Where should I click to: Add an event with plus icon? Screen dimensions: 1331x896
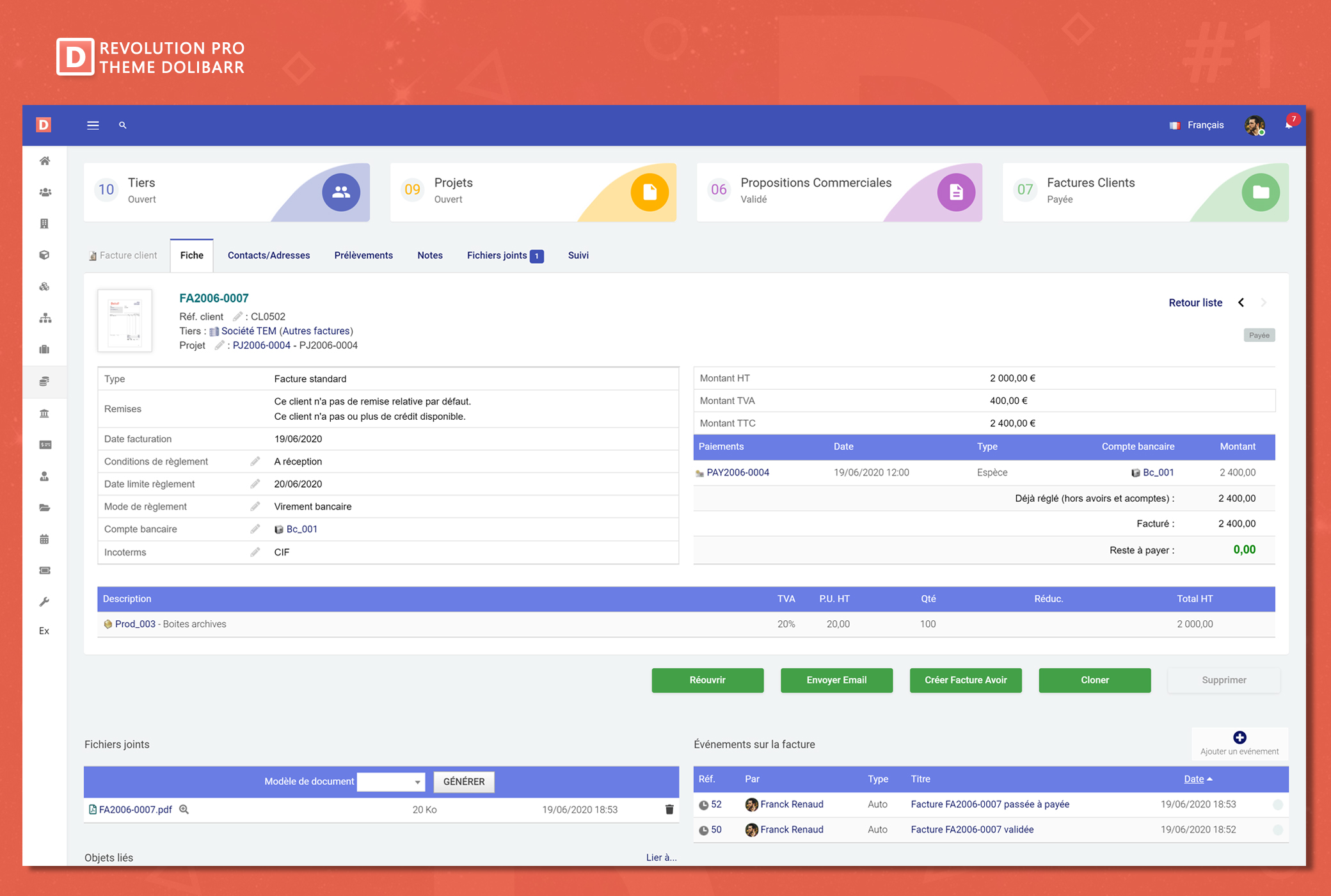point(1239,737)
